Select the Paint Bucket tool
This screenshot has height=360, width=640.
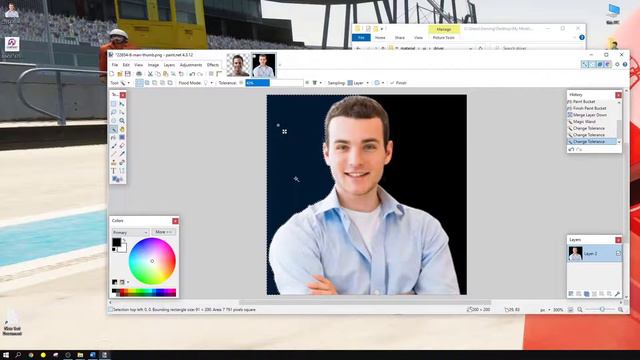pyautogui.click(x=113, y=138)
